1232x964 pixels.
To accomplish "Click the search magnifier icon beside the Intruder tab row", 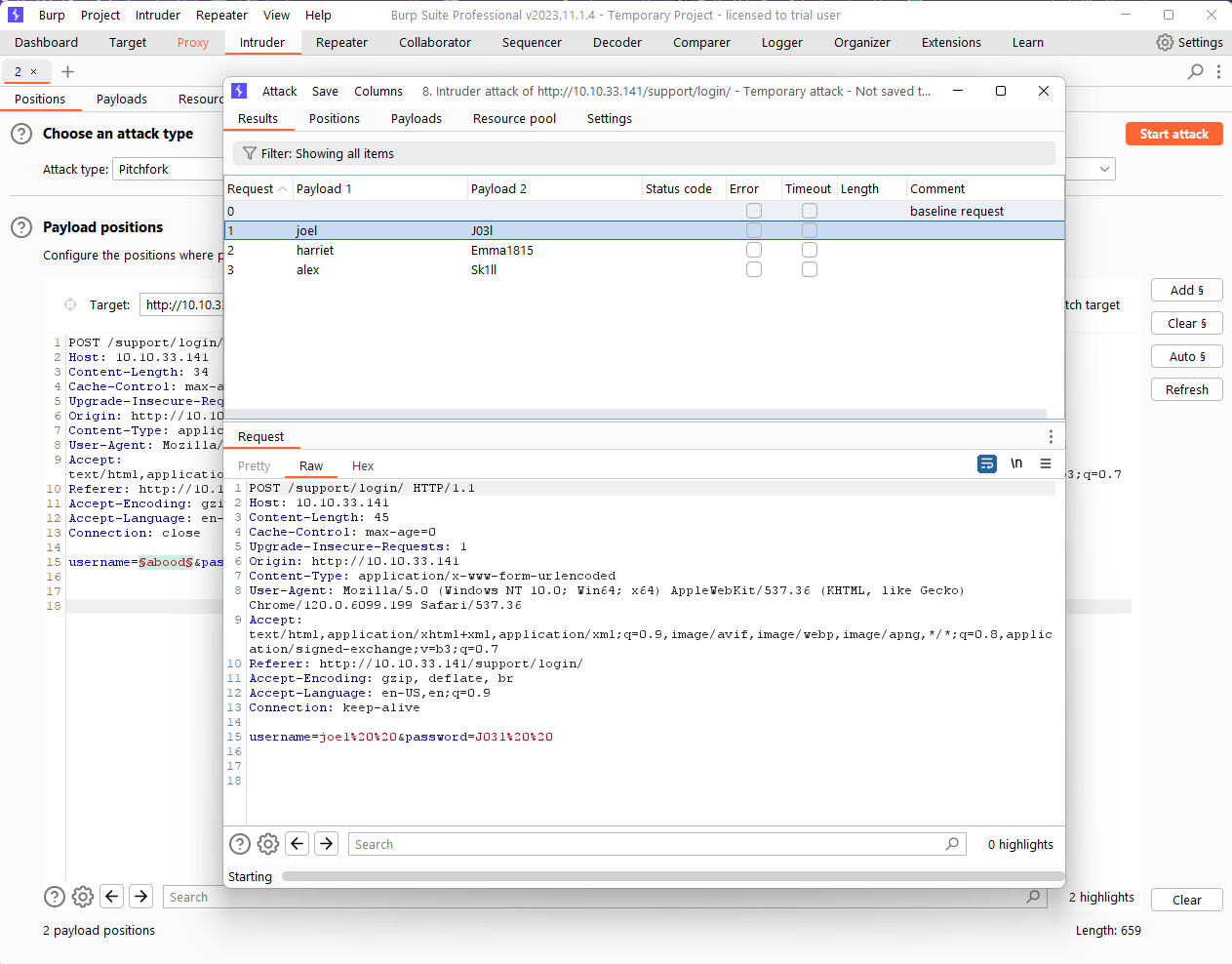I will [1195, 71].
